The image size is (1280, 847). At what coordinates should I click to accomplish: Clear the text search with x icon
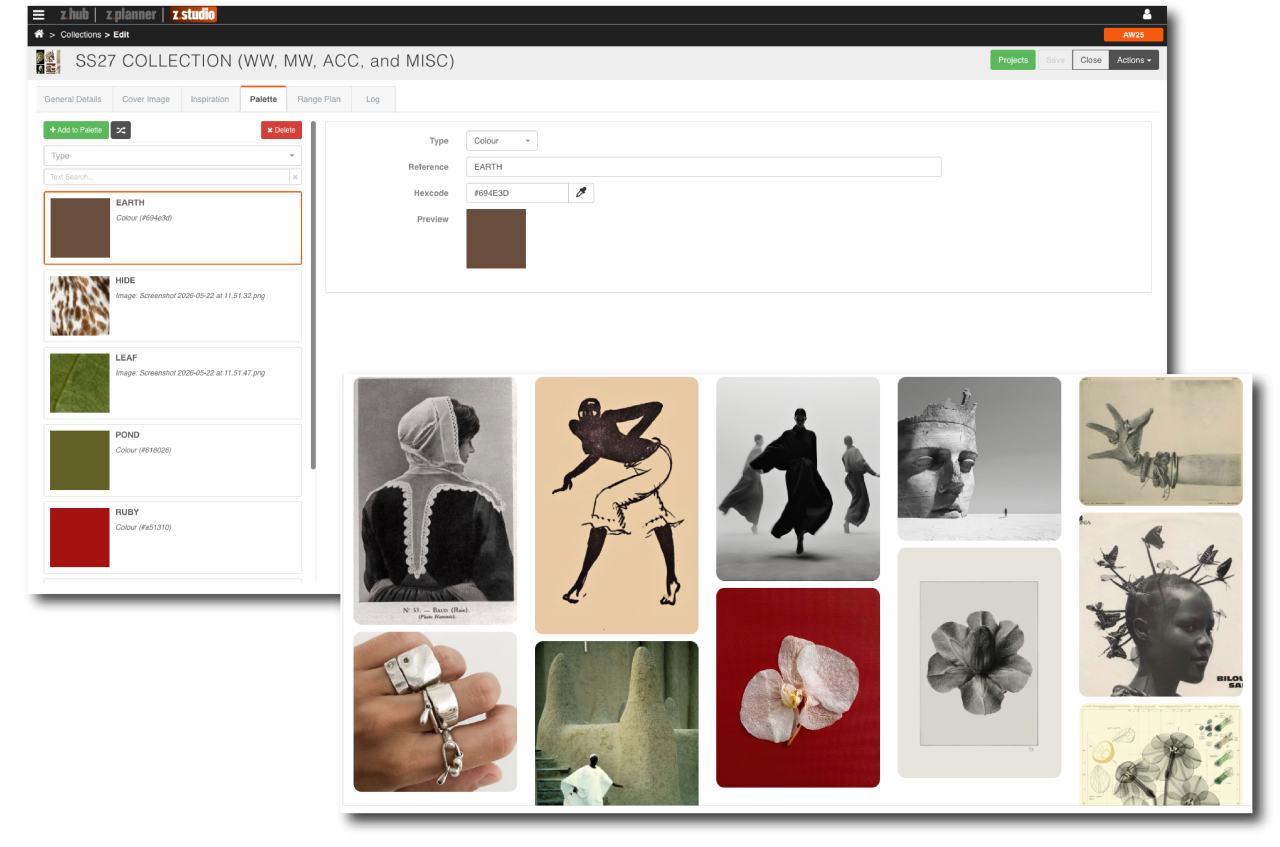click(x=295, y=177)
